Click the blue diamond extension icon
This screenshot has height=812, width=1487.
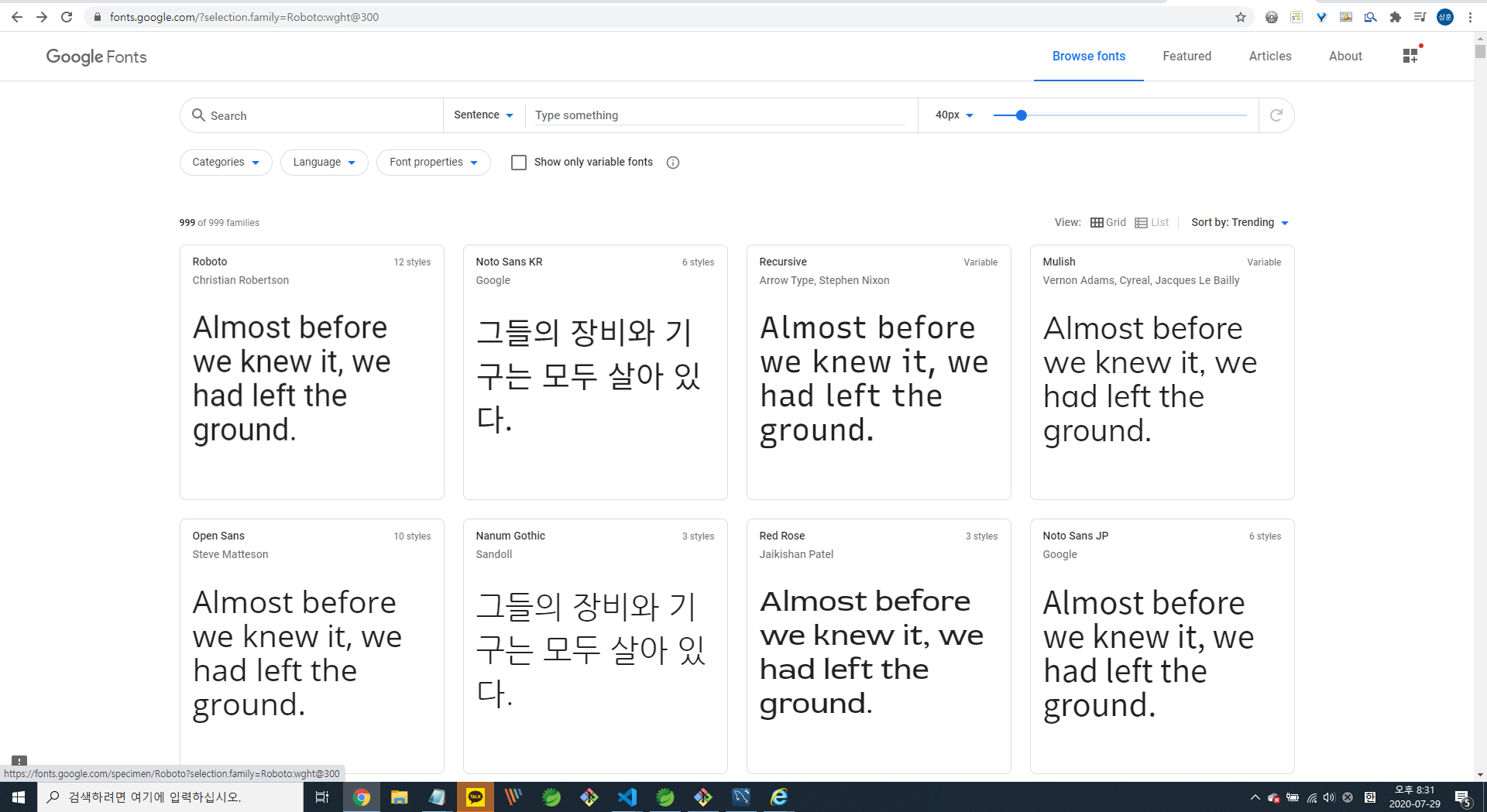[1321, 17]
